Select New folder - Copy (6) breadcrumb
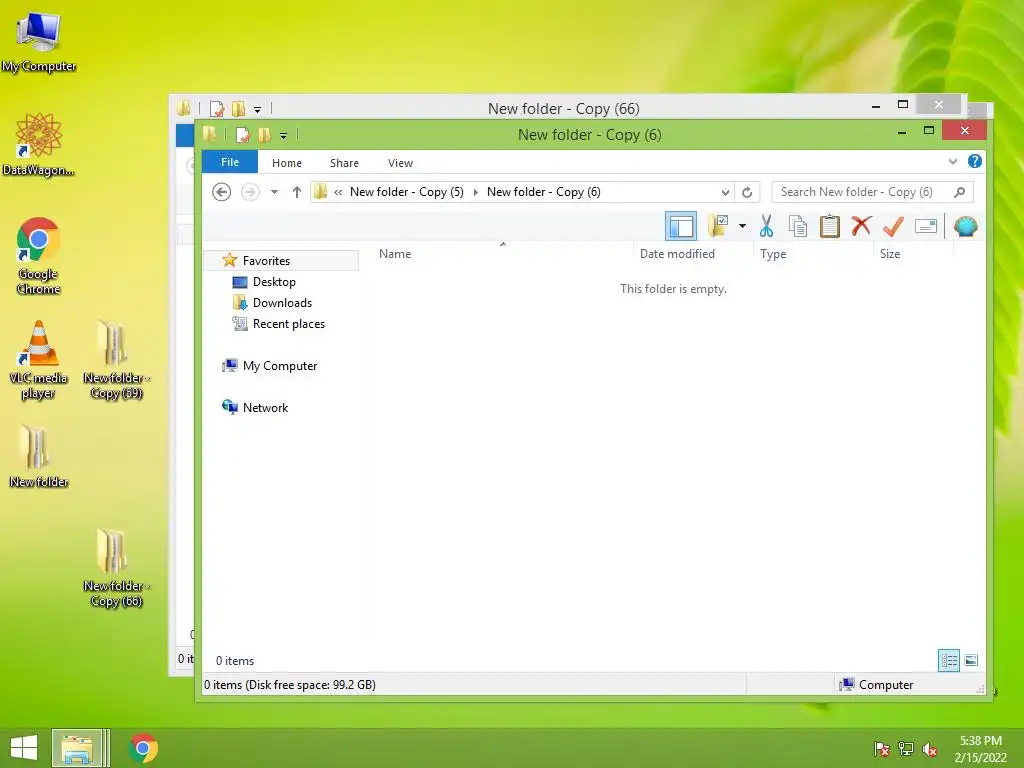Viewport: 1024px width, 768px height. (x=543, y=192)
